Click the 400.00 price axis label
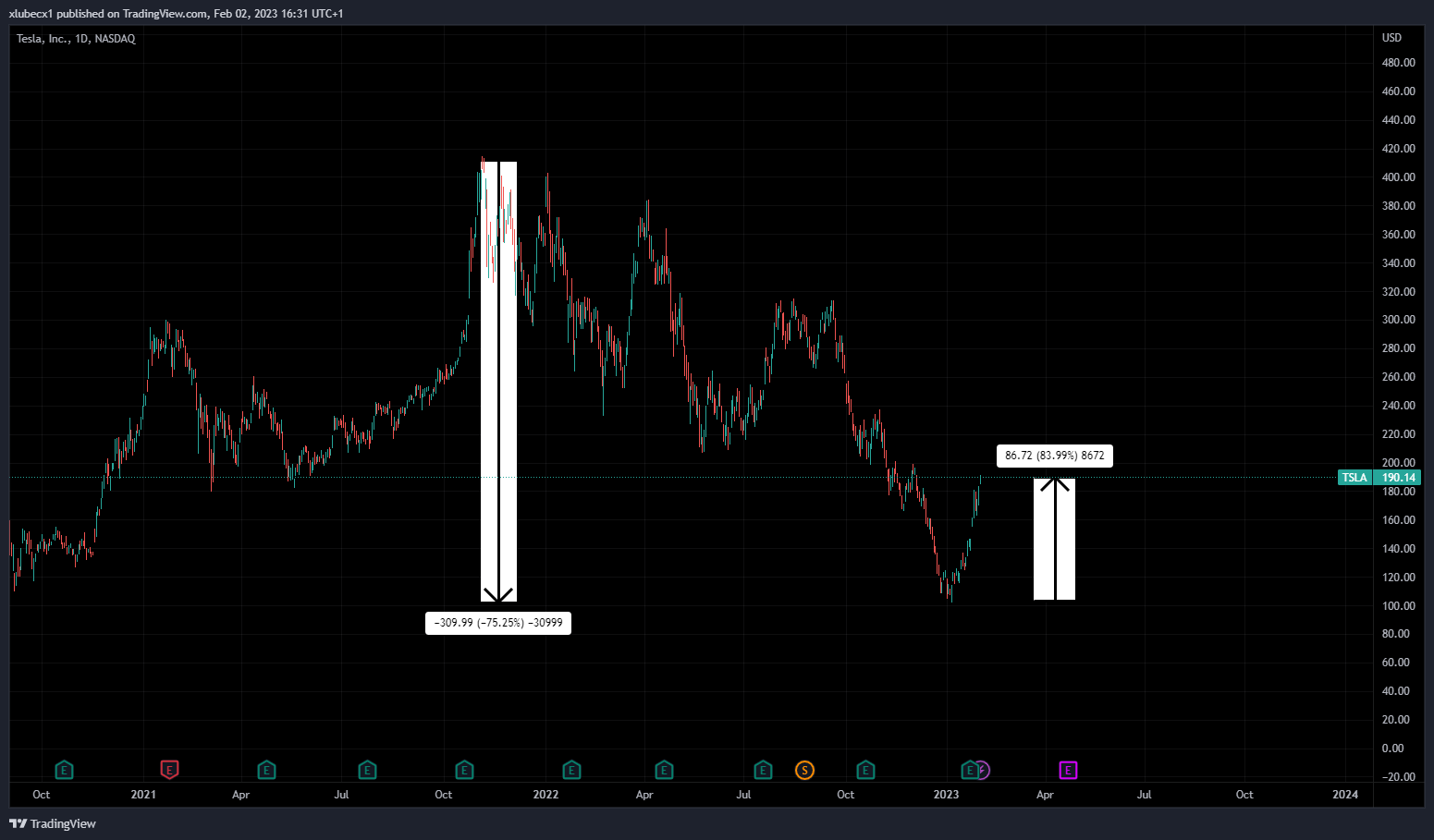The height and width of the screenshot is (840, 1434). click(x=1398, y=177)
